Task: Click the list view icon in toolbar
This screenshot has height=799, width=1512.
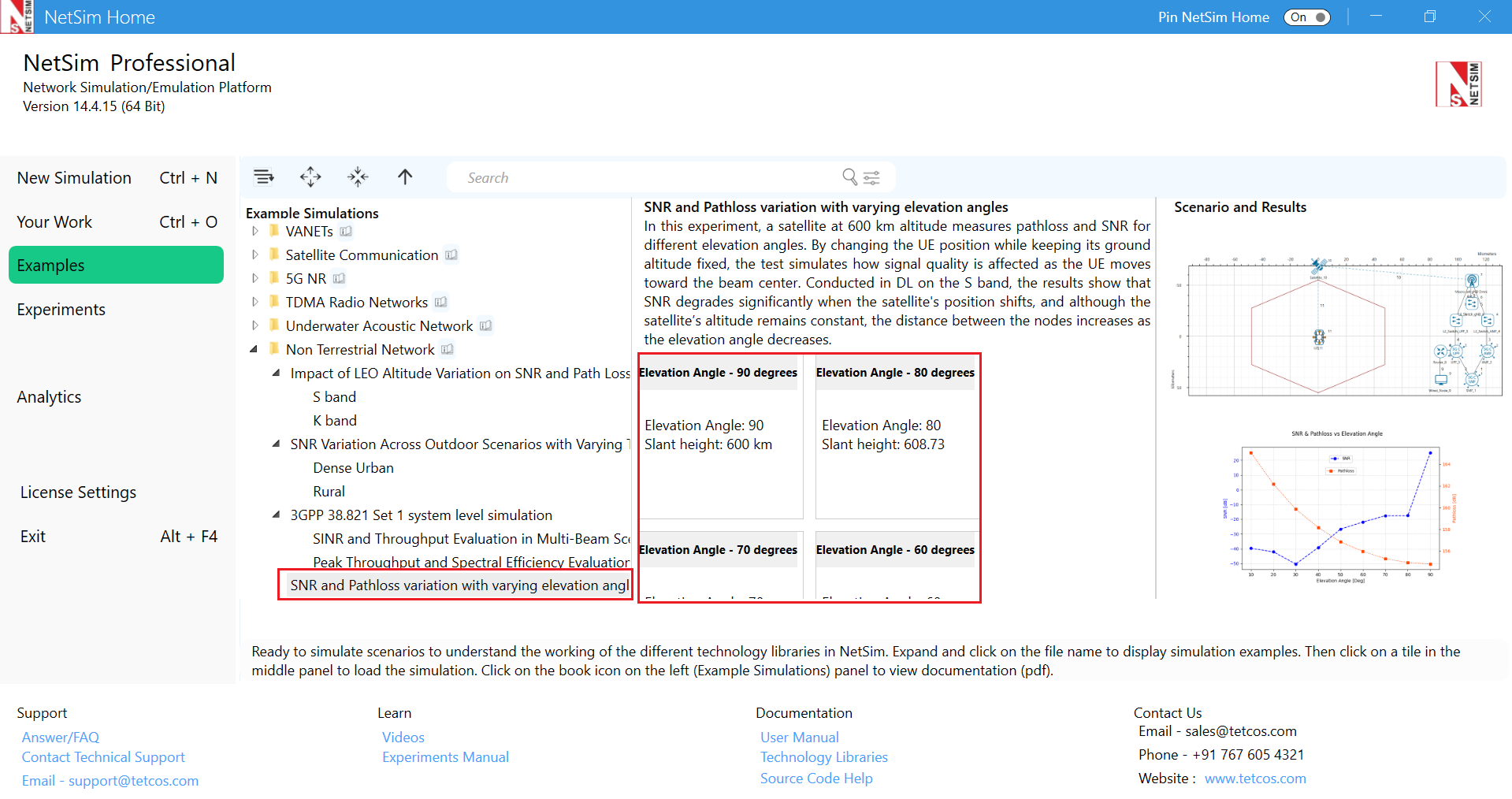Action: coord(264,177)
